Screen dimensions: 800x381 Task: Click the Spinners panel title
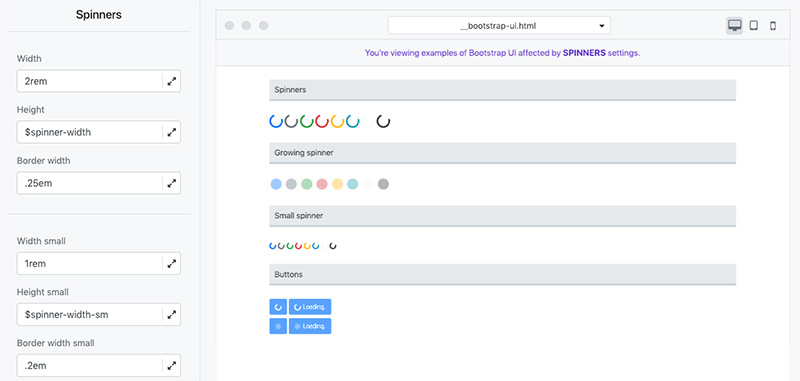pyautogui.click(x=99, y=15)
